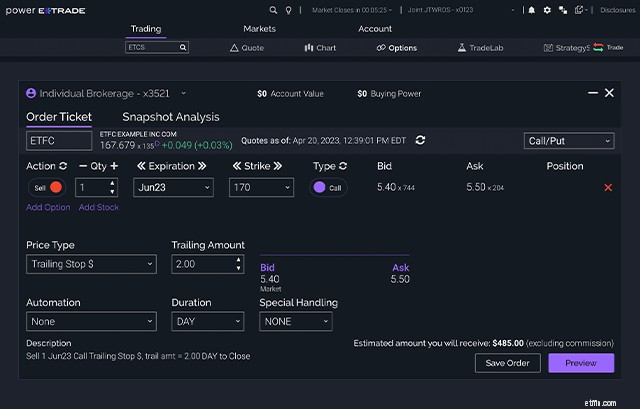Click the Trailing Amount stepper arrows
Viewport: 640px width, 409px height.
pyautogui.click(x=238, y=264)
